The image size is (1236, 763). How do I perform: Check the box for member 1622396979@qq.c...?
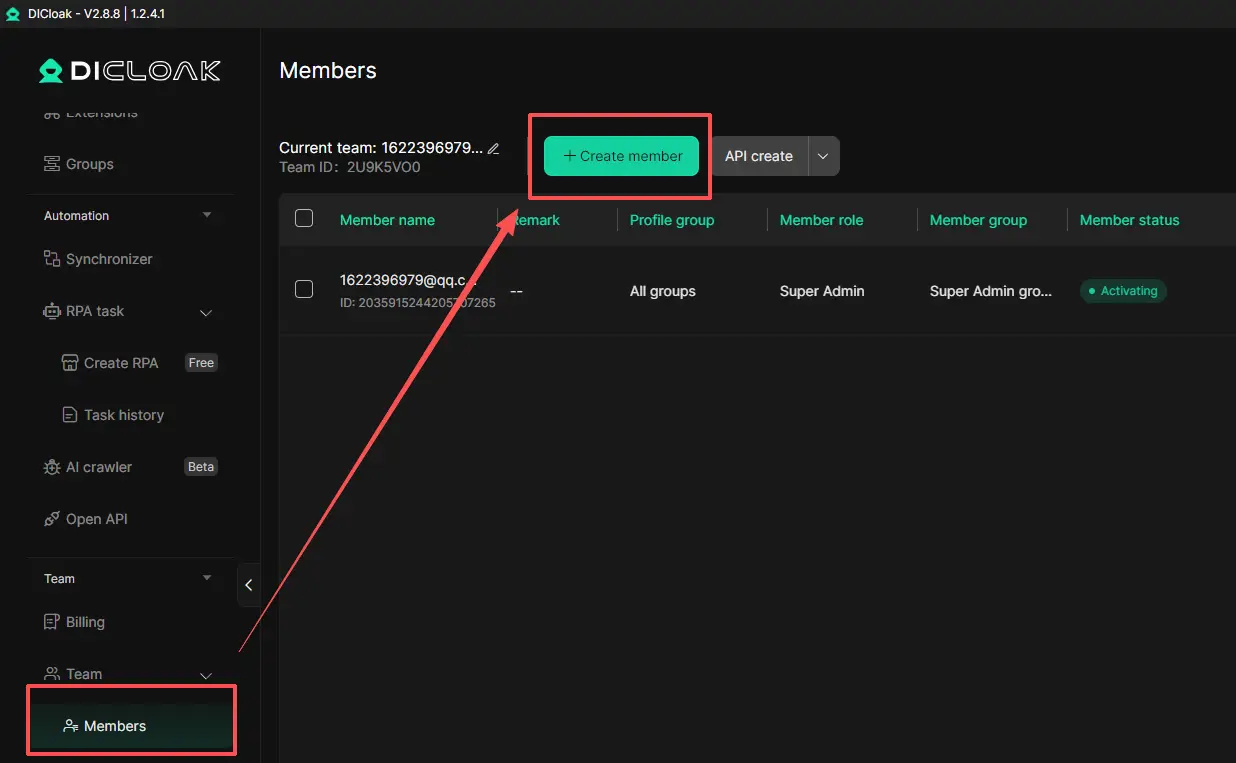[x=304, y=290]
